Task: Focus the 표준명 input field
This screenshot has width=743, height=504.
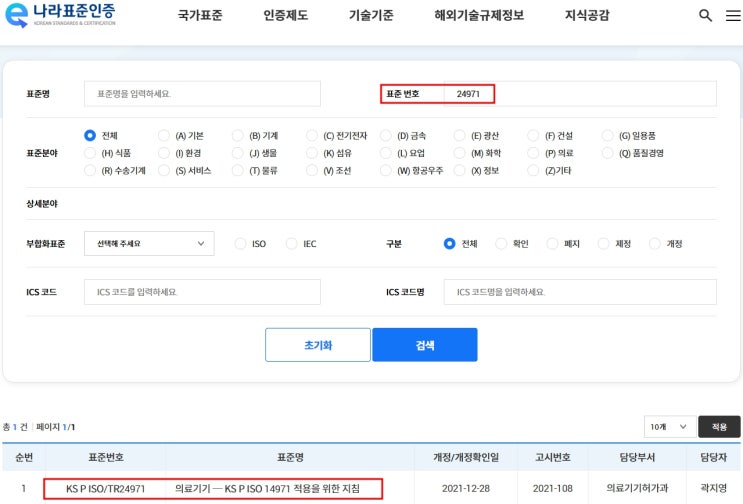Action: (x=202, y=94)
